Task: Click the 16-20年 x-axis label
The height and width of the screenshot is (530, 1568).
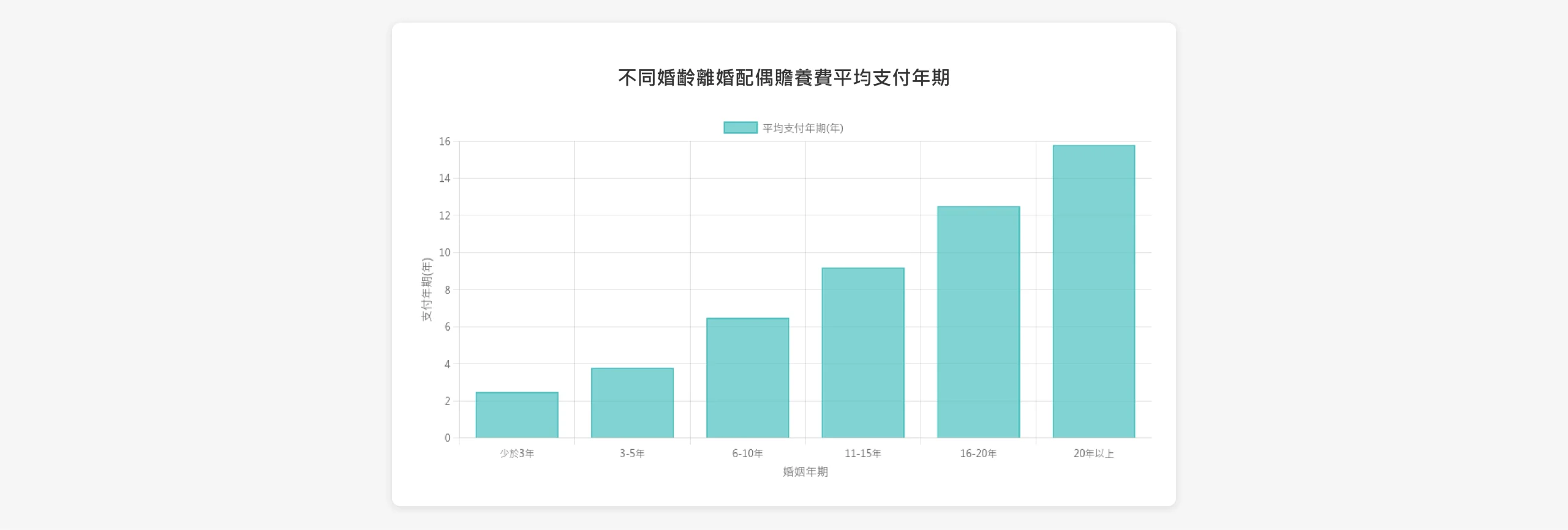Action: click(x=978, y=453)
